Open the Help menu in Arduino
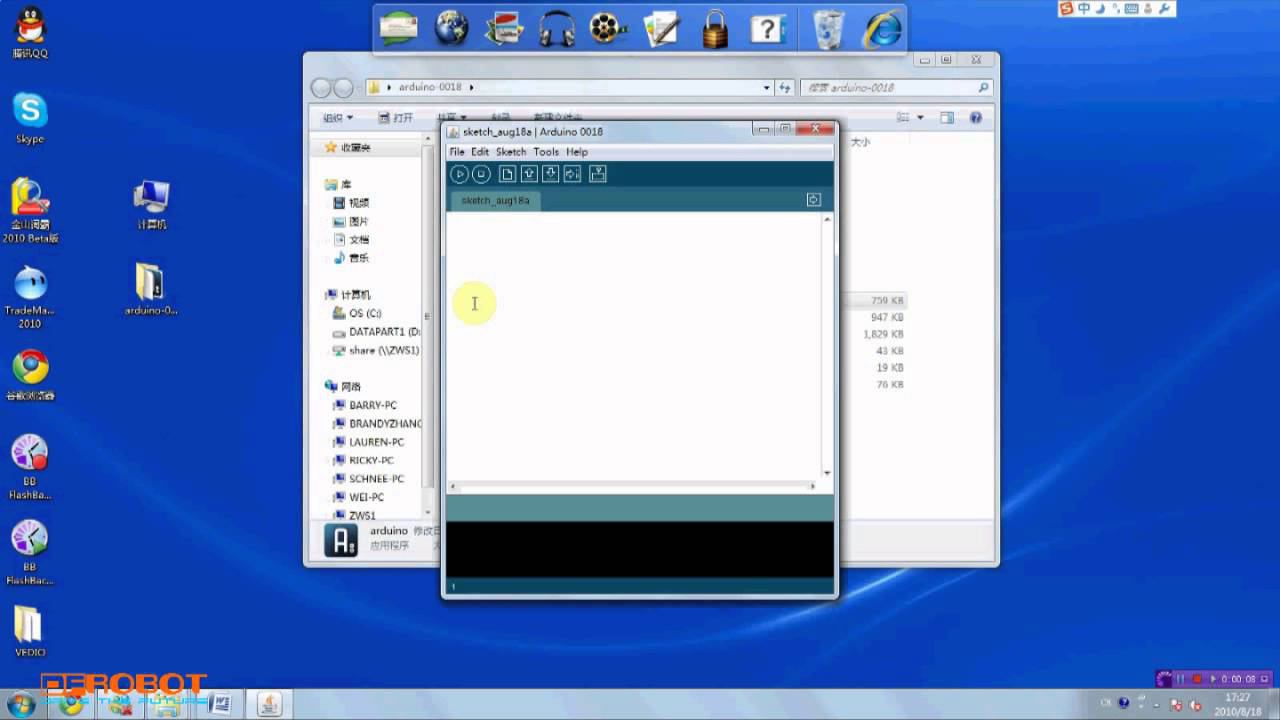Viewport: 1280px width, 720px height. 577,152
